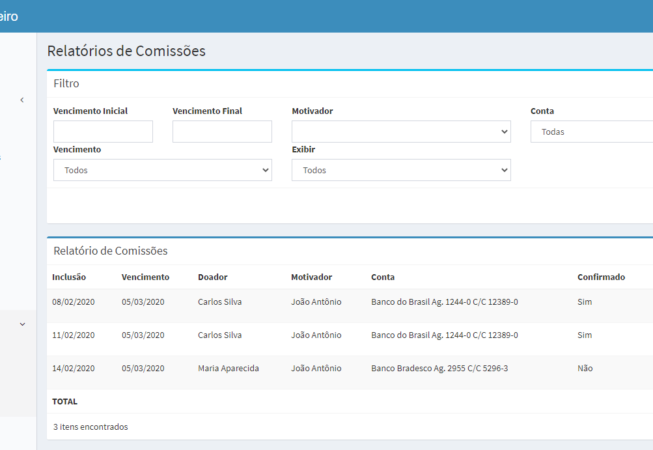Click the Vencimento Inicial date field
Screen dimensions: 653x450
[x=103, y=131]
